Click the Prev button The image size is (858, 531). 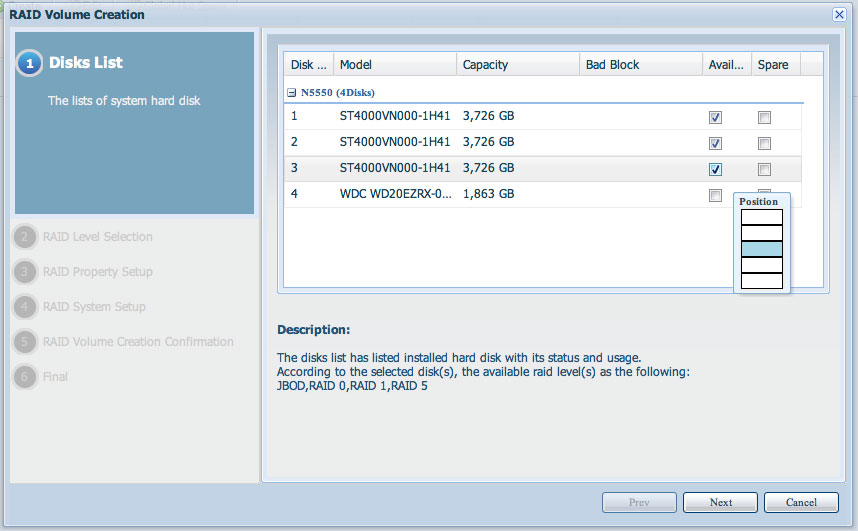tap(638, 502)
